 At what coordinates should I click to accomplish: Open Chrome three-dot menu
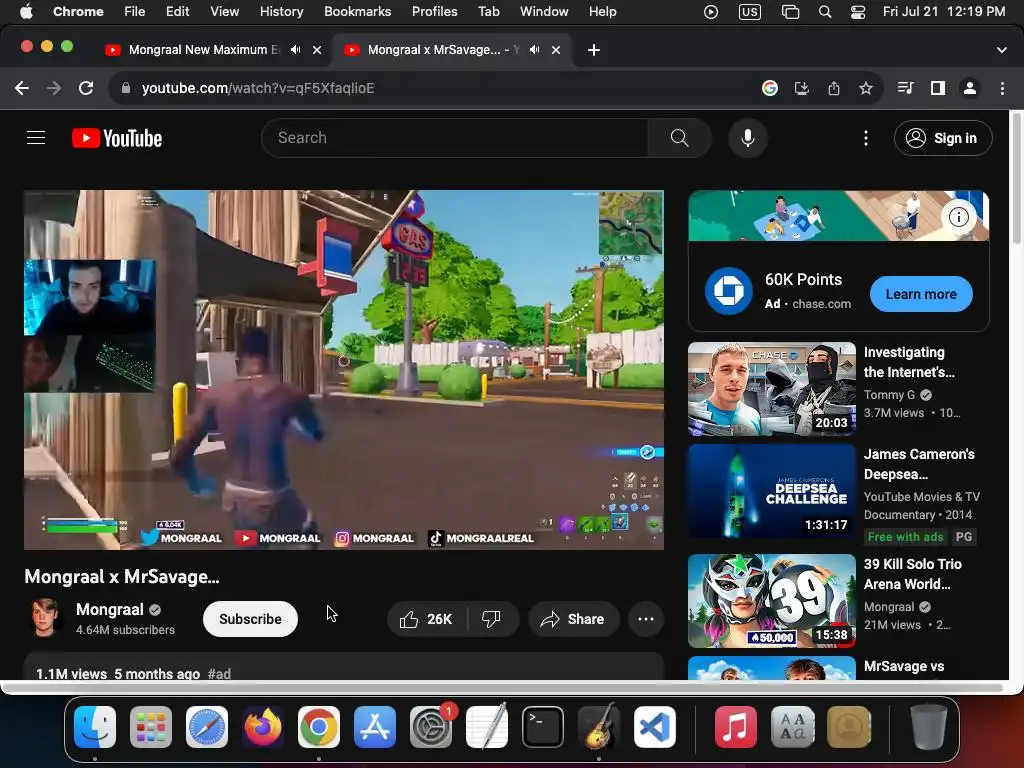point(1002,88)
